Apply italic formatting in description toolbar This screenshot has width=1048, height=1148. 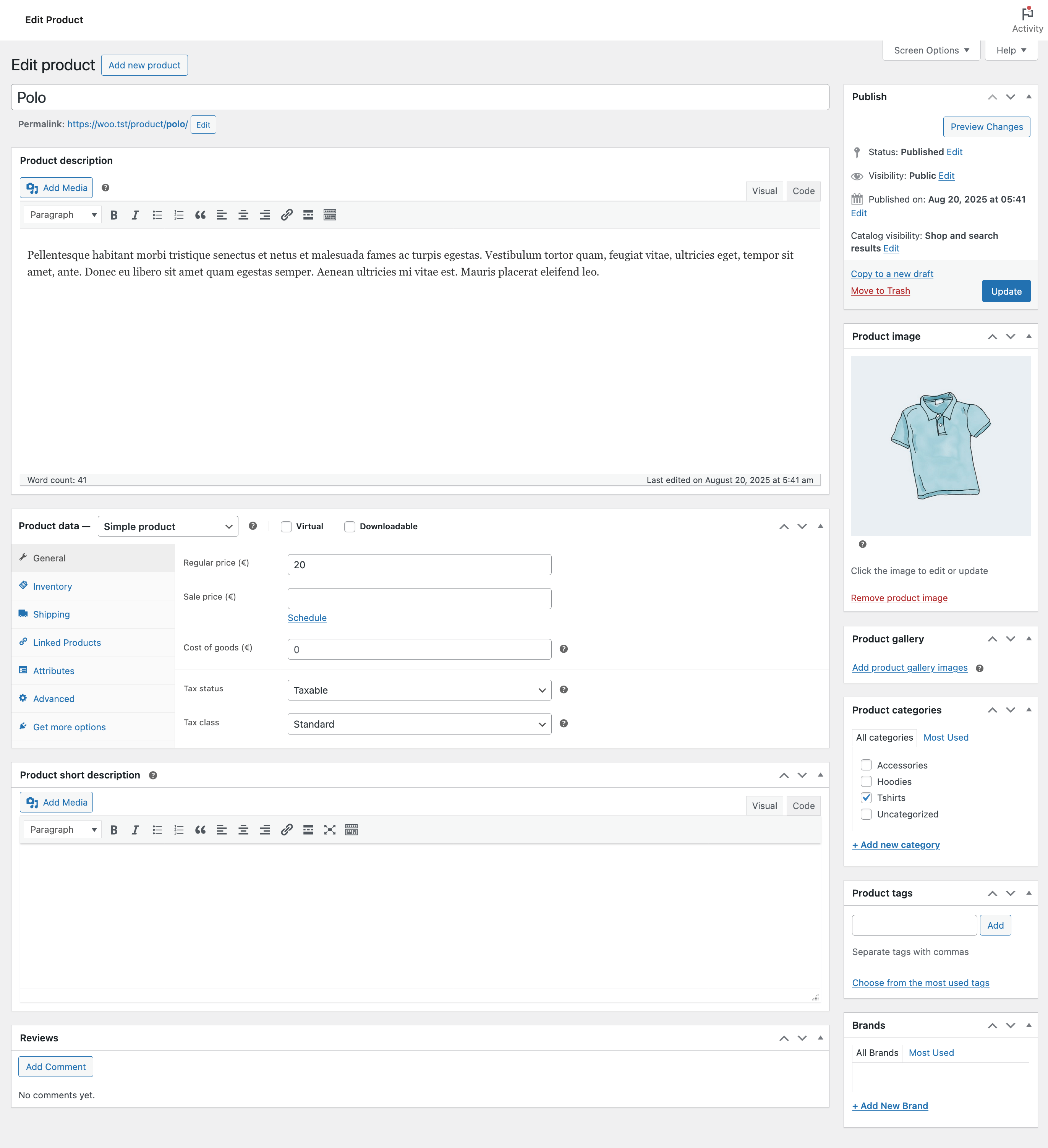[136, 215]
